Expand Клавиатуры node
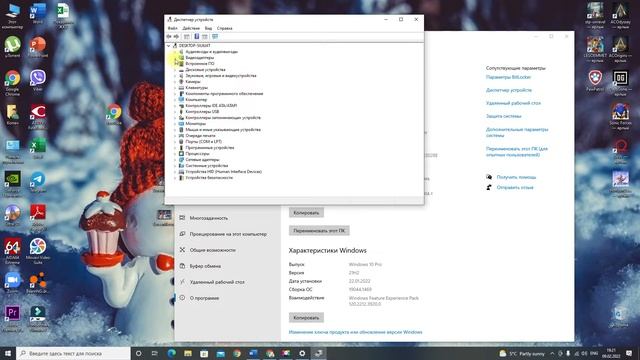 click(175, 88)
